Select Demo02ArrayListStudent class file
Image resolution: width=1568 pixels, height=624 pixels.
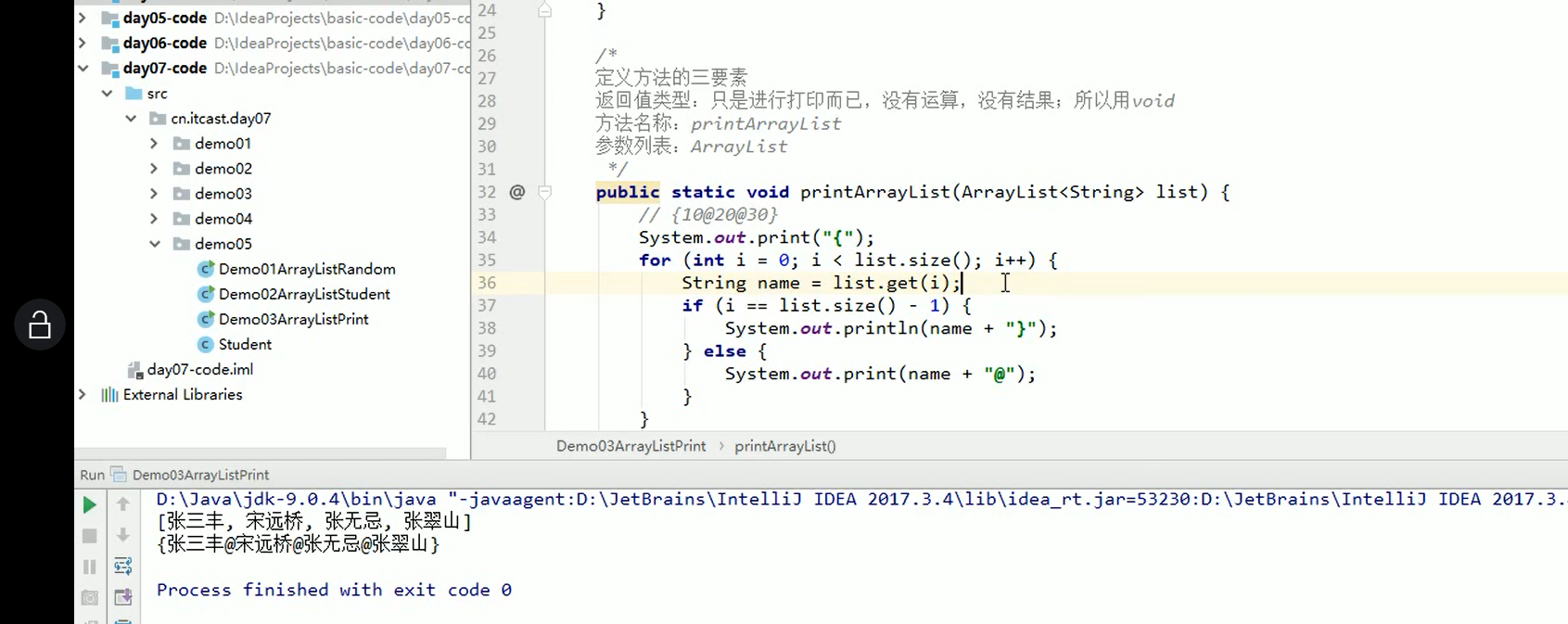[x=304, y=294]
